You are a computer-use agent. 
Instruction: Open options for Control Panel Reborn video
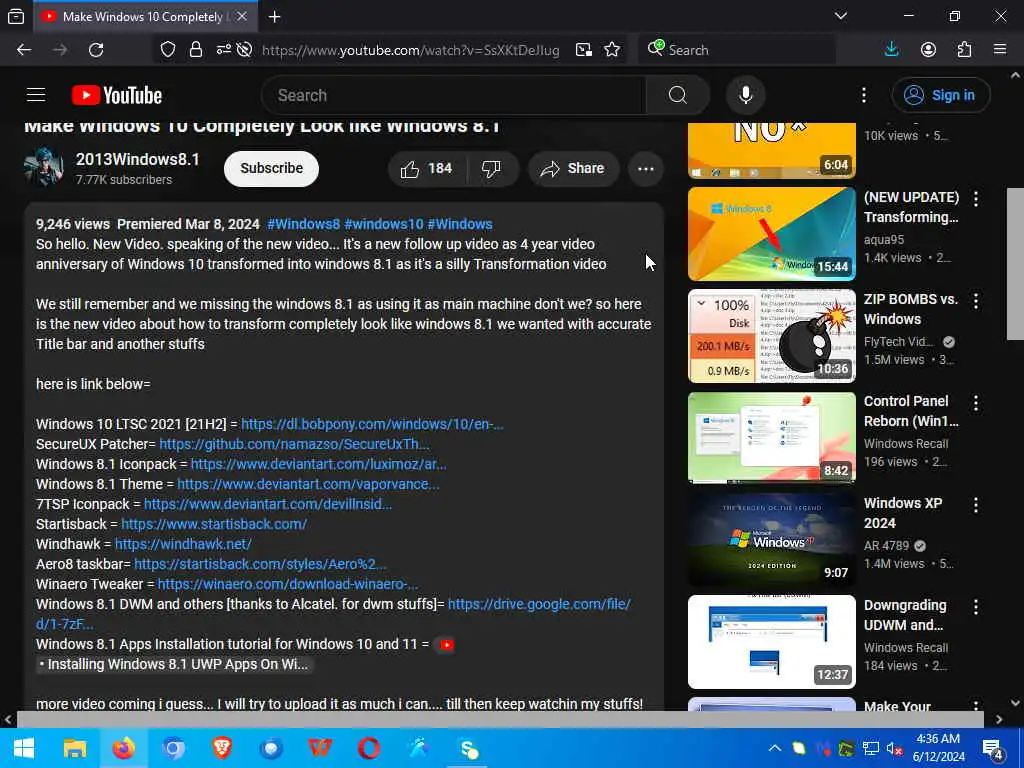coord(976,402)
